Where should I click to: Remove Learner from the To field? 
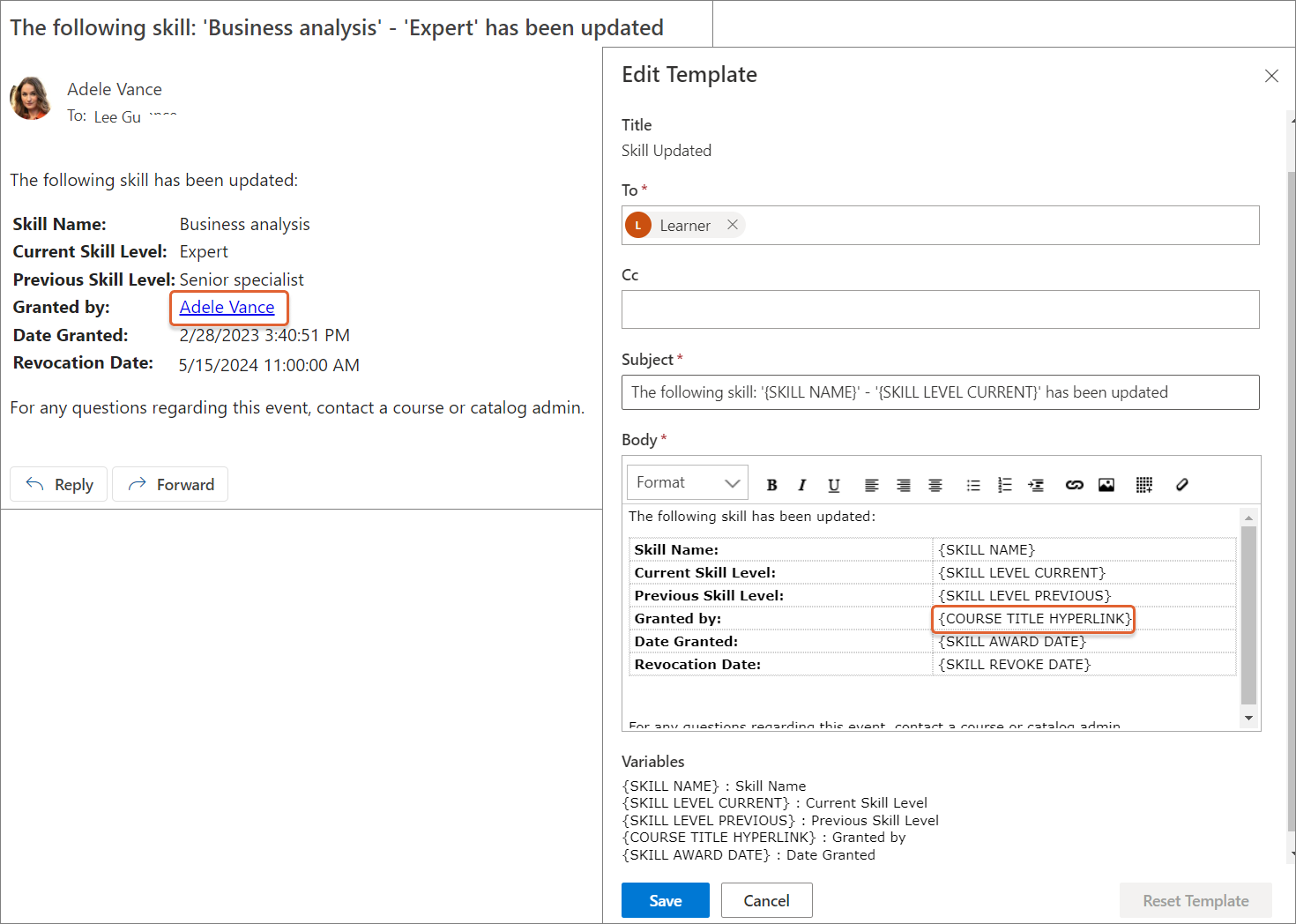(733, 225)
